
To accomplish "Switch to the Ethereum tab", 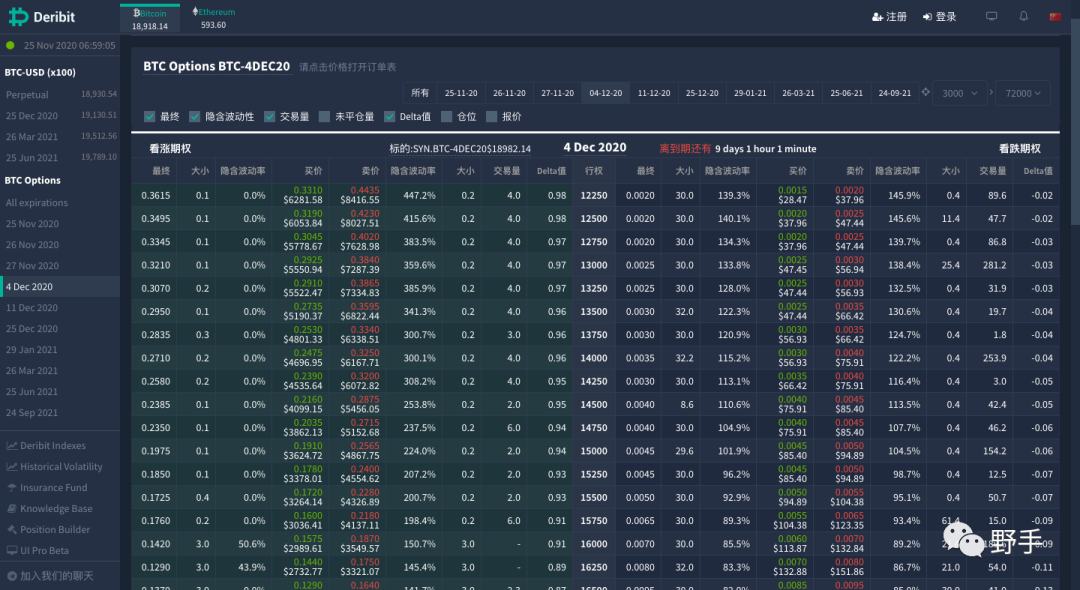I will 213,17.
